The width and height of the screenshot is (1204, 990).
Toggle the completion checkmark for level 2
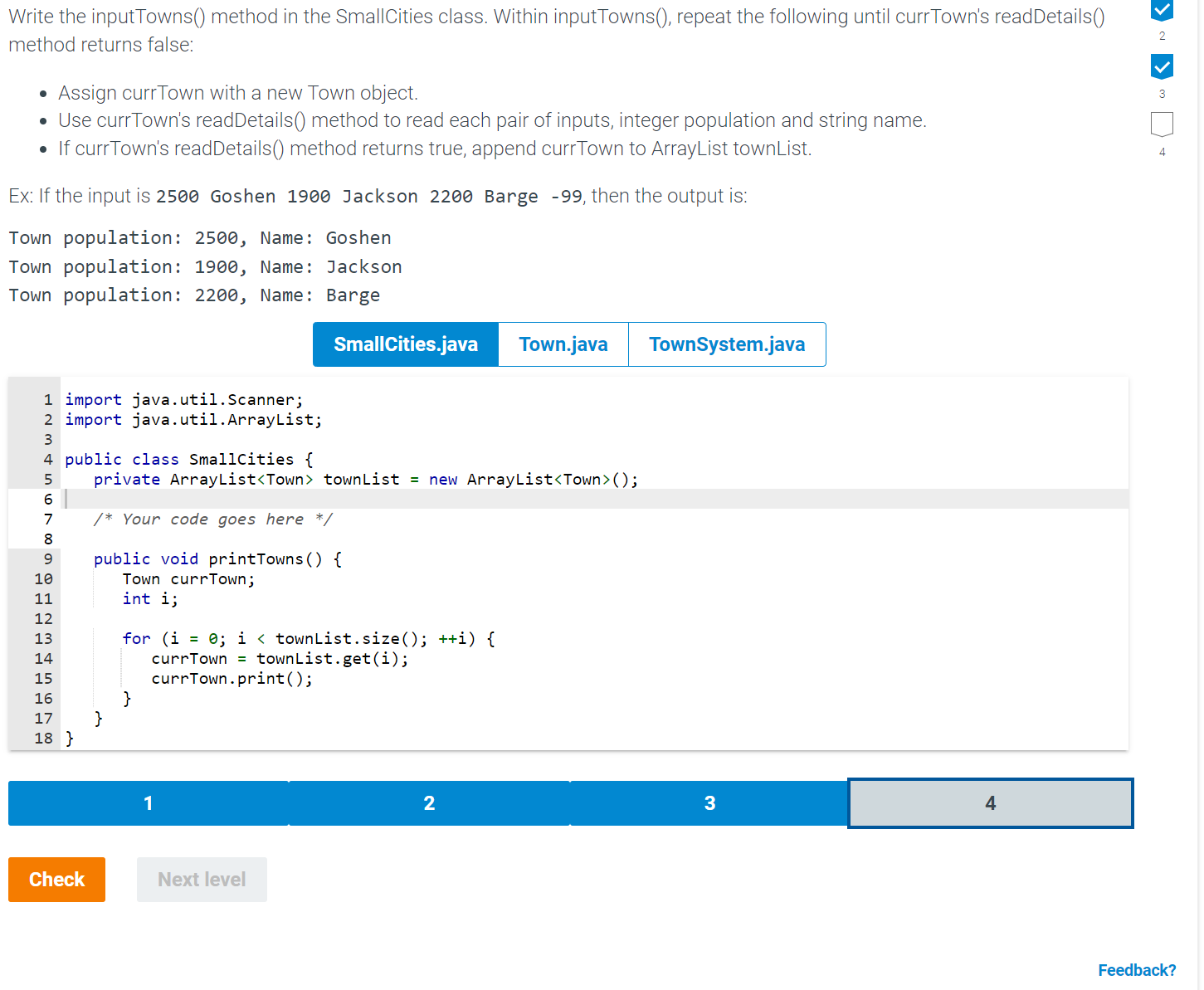[x=1161, y=11]
